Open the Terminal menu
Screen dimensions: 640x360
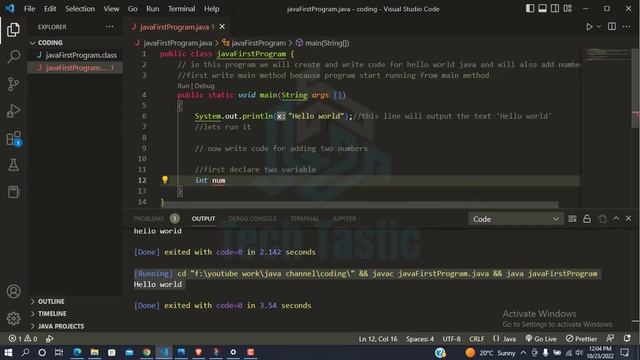click(x=181, y=9)
